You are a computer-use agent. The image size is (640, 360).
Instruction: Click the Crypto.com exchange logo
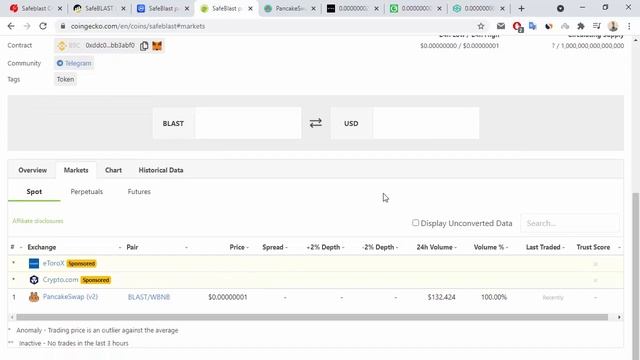[34, 280]
